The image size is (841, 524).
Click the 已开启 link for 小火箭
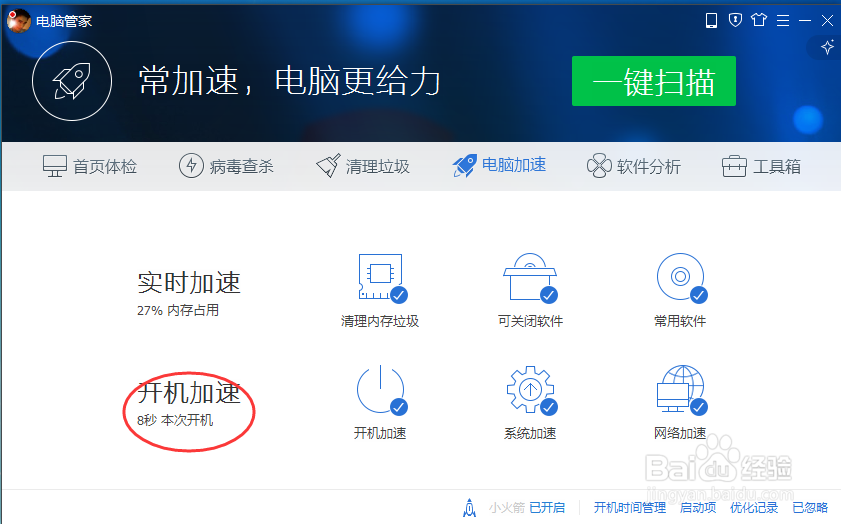point(547,507)
